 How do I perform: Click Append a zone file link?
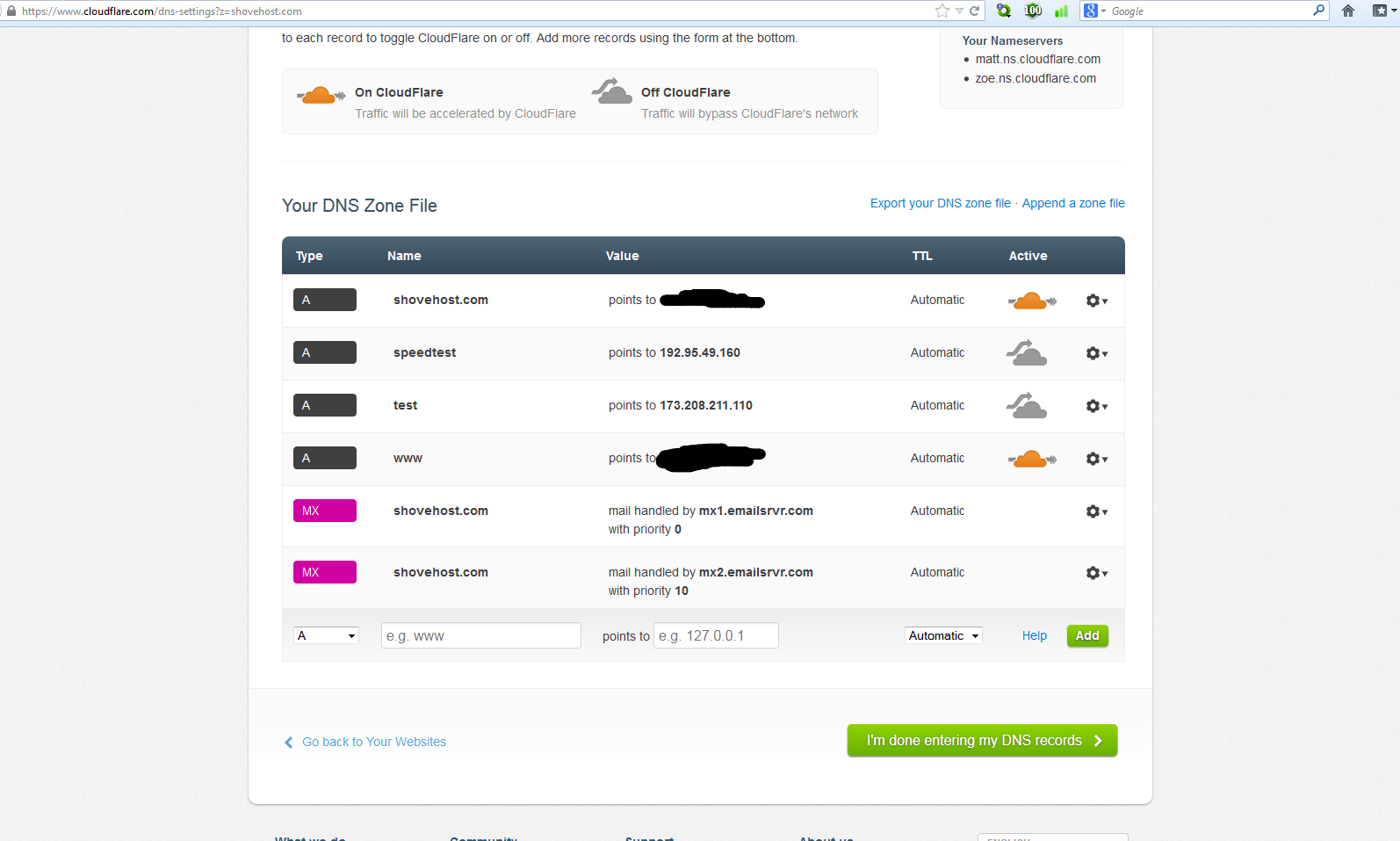click(x=1073, y=203)
